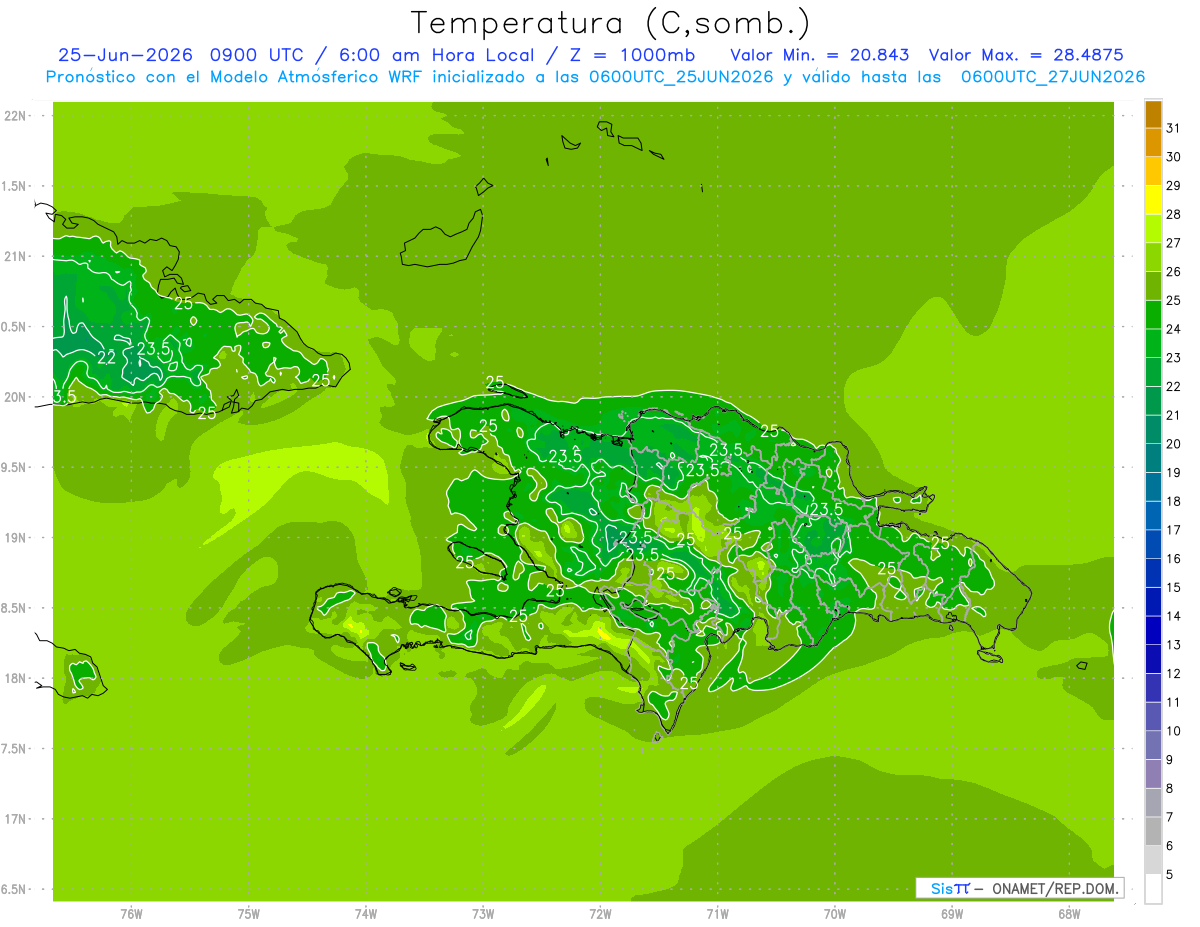Click the legend label '31' on the color scale

[x=1174, y=128]
